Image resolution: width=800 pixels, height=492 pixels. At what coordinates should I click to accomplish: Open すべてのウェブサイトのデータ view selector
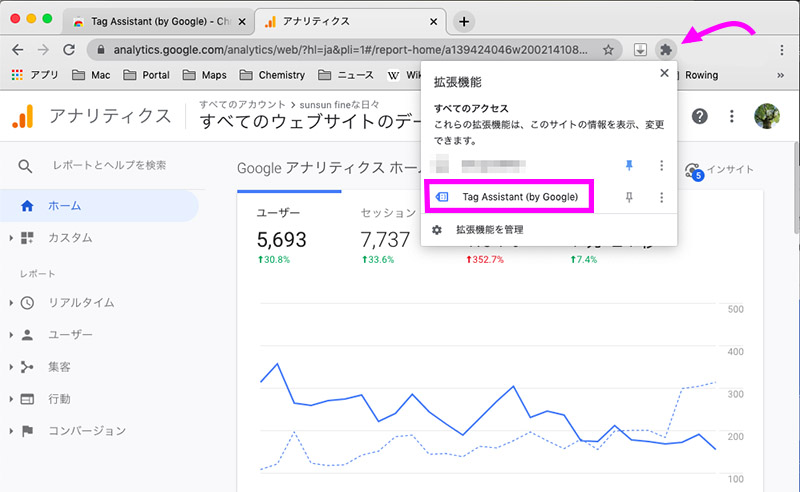[311, 122]
